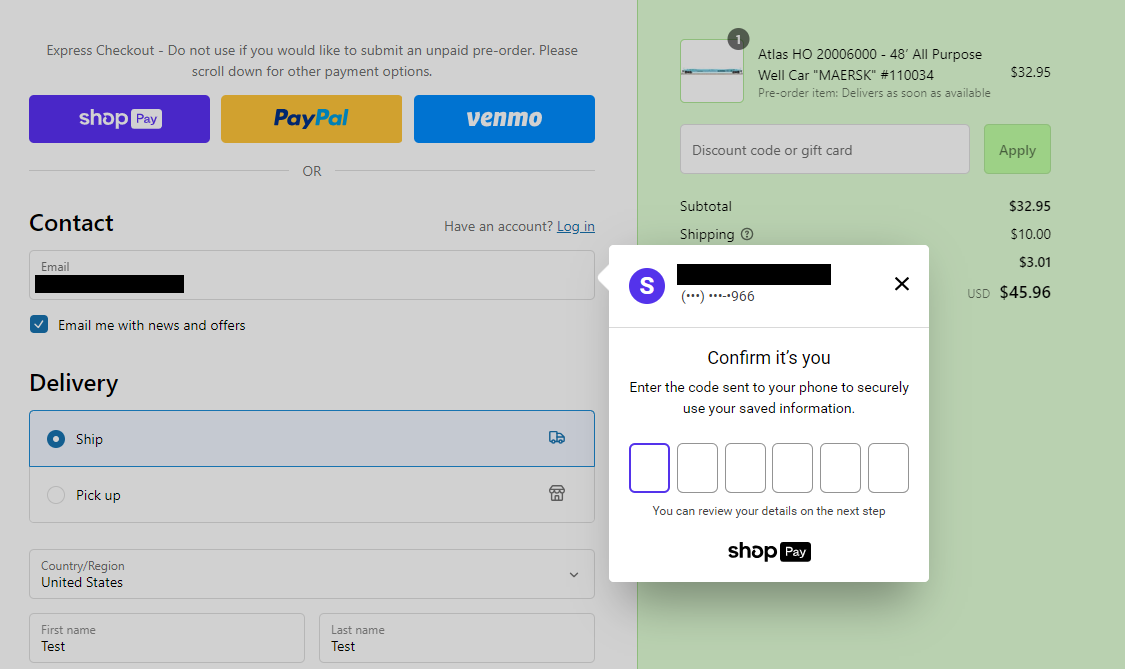1125x669 pixels.
Task: Click the Shop Pay logo in popup
Action: pos(769,551)
